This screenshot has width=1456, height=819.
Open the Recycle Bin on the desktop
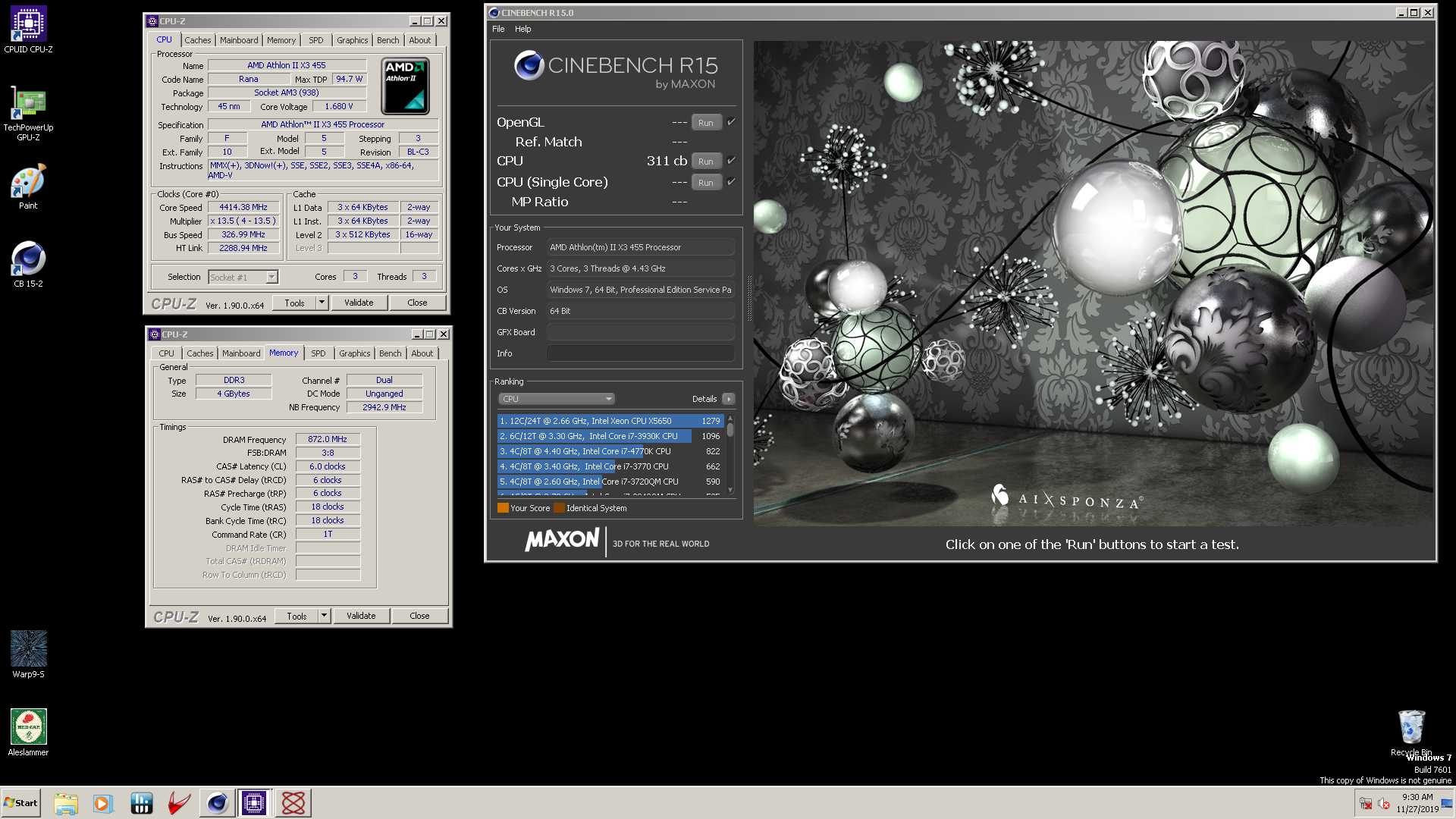click(x=1411, y=732)
